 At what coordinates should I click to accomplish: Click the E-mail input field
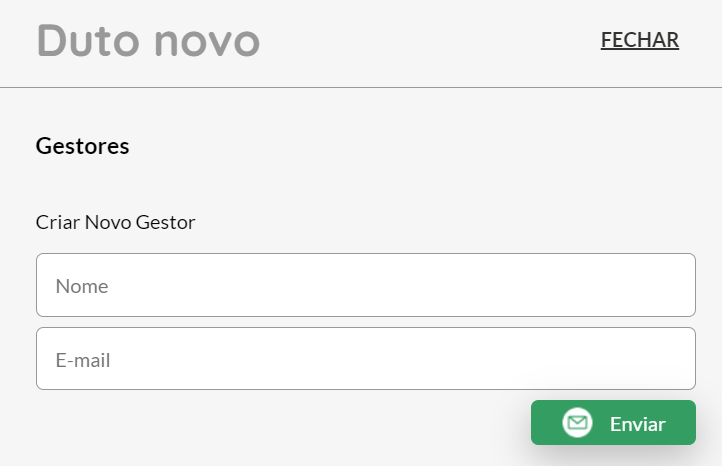click(x=365, y=358)
